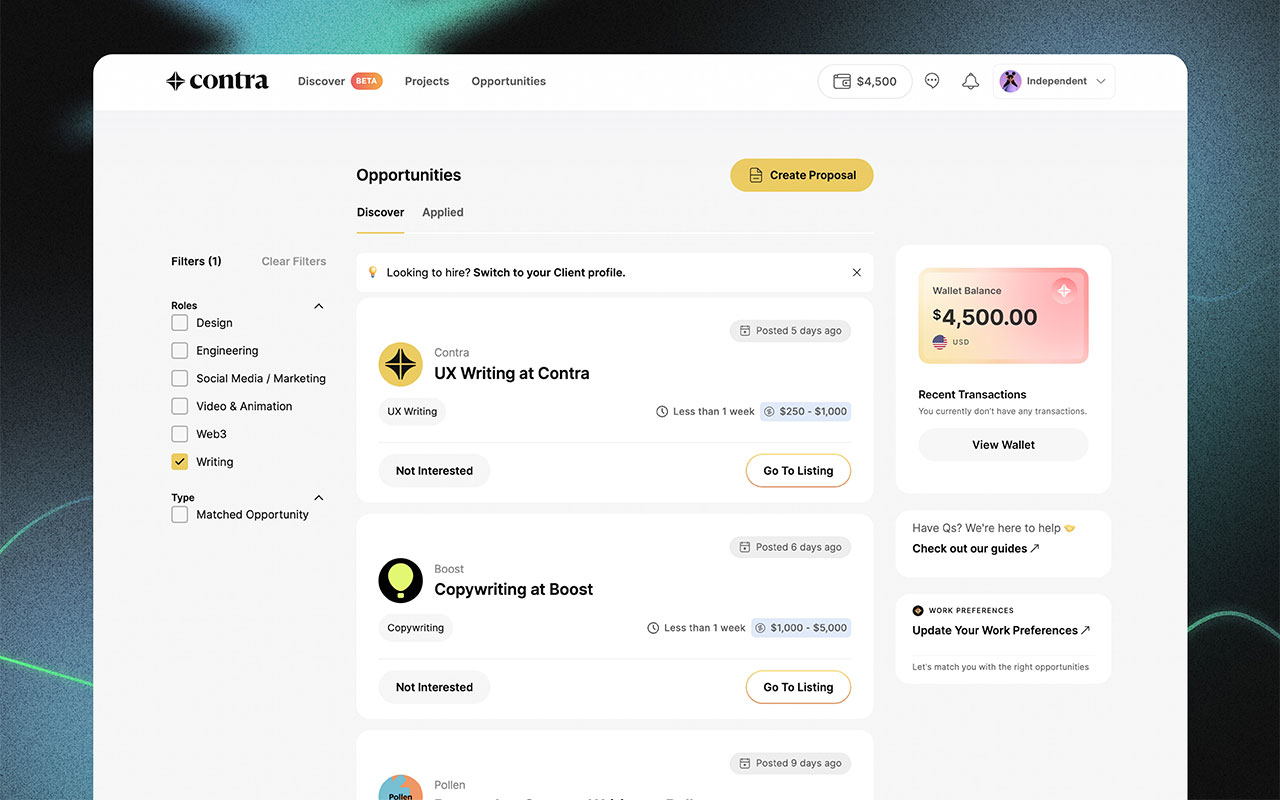The image size is (1280, 800).
Task: Click Less than 1 week on Copywriting card
Action: coord(697,628)
